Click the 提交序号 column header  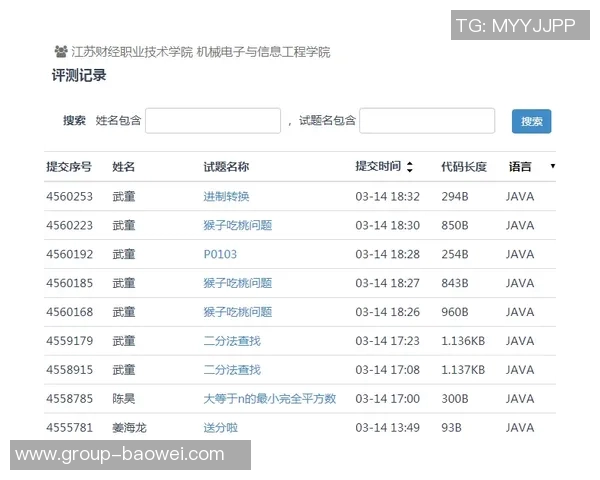pos(69,167)
